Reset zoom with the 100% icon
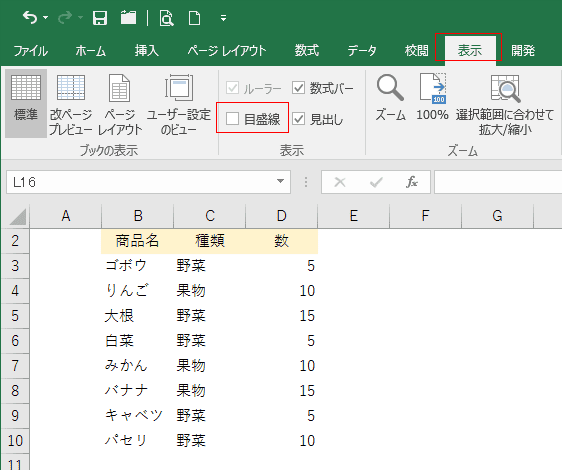The height and width of the screenshot is (470, 562). click(432, 97)
